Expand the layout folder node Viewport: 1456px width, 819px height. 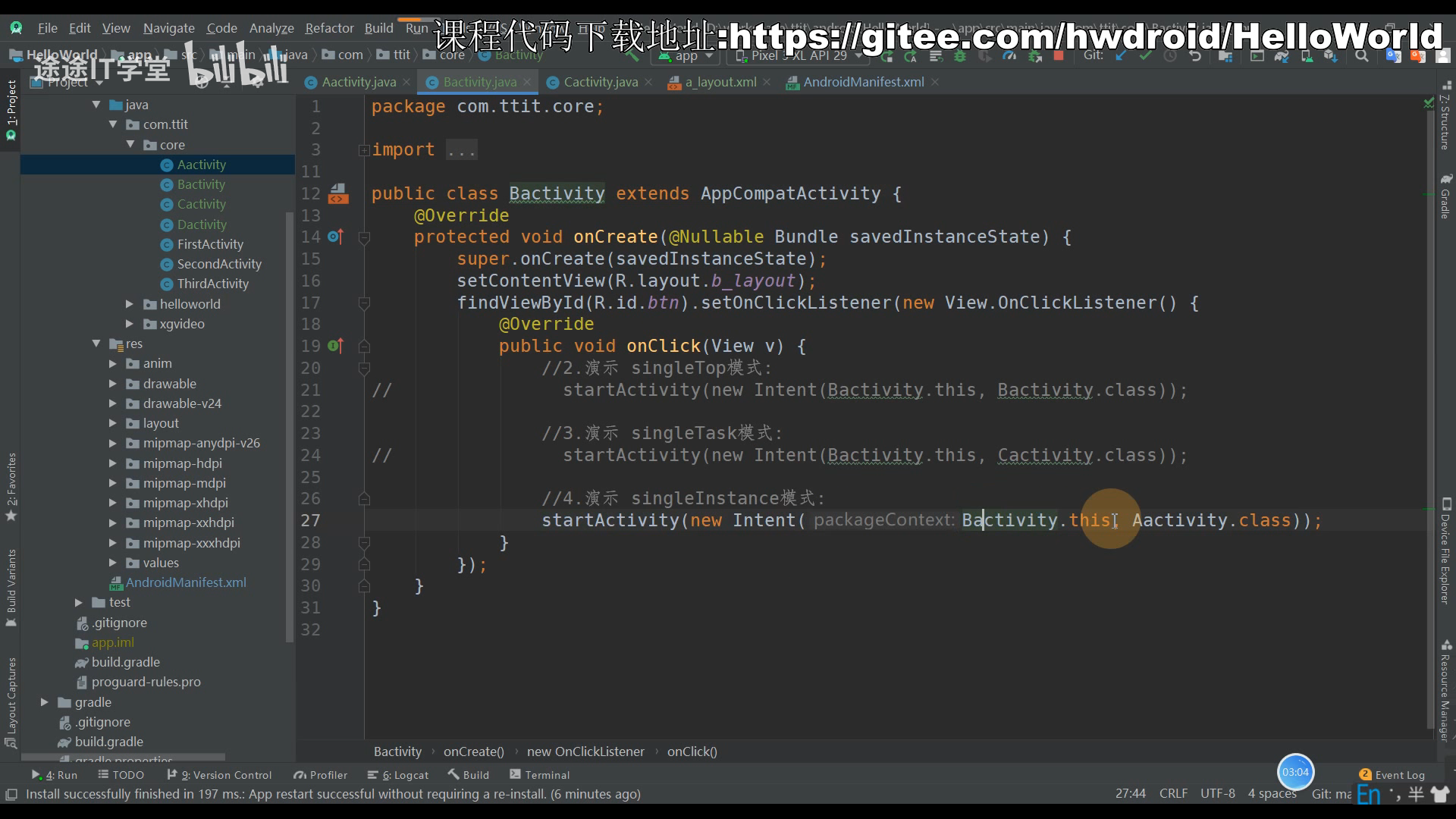(x=113, y=423)
